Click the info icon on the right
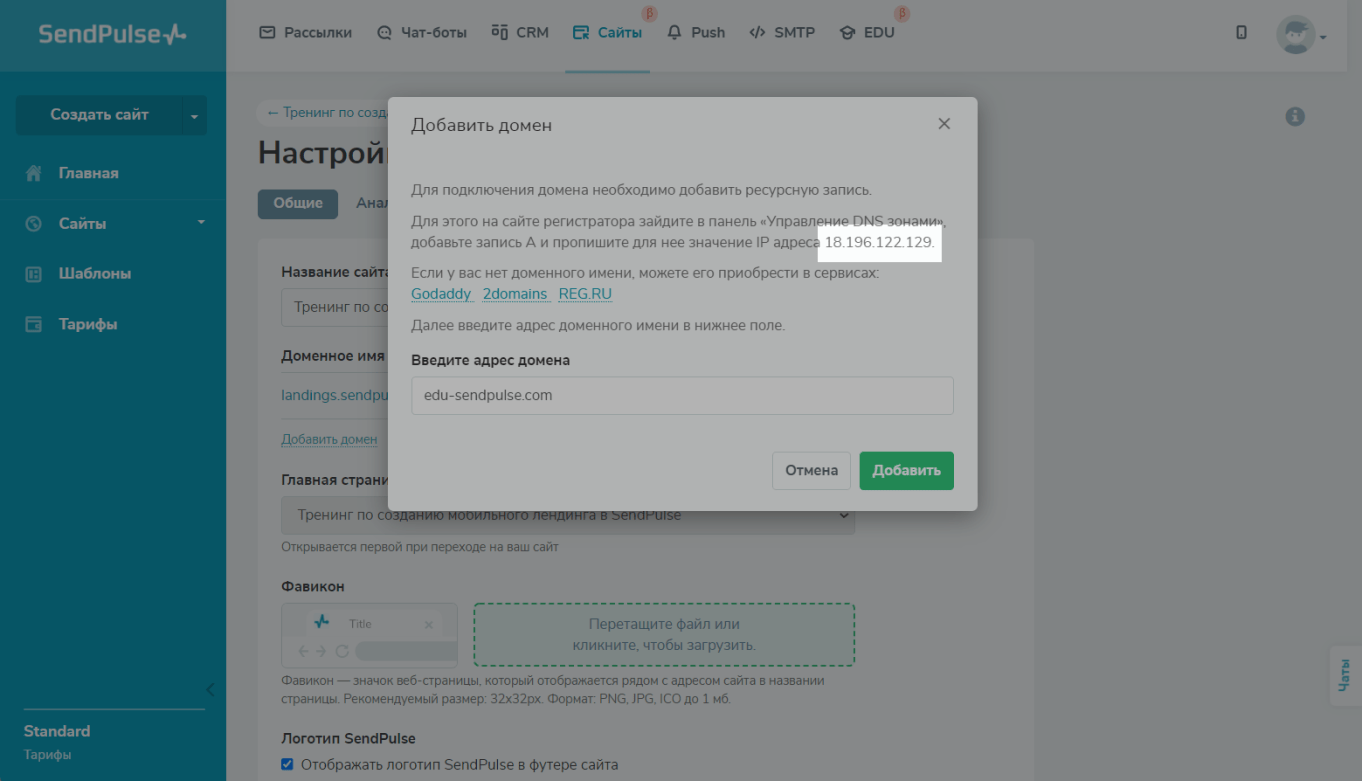This screenshot has width=1362, height=781. coord(1295,117)
